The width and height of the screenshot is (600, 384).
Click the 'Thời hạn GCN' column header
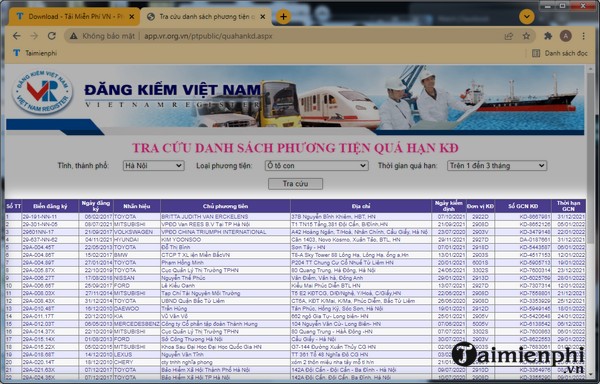tap(568, 206)
